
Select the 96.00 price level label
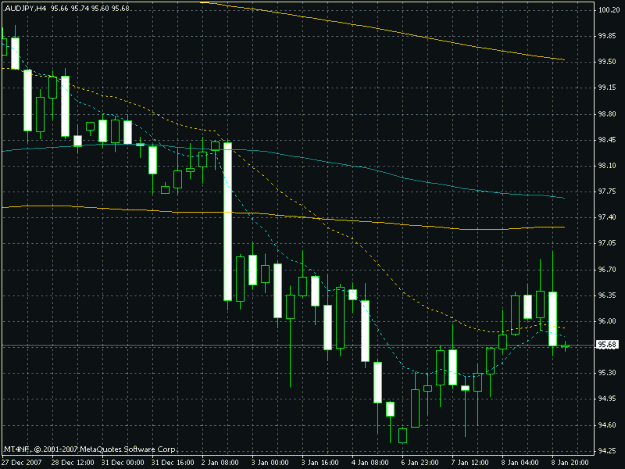(x=606, y=321)
